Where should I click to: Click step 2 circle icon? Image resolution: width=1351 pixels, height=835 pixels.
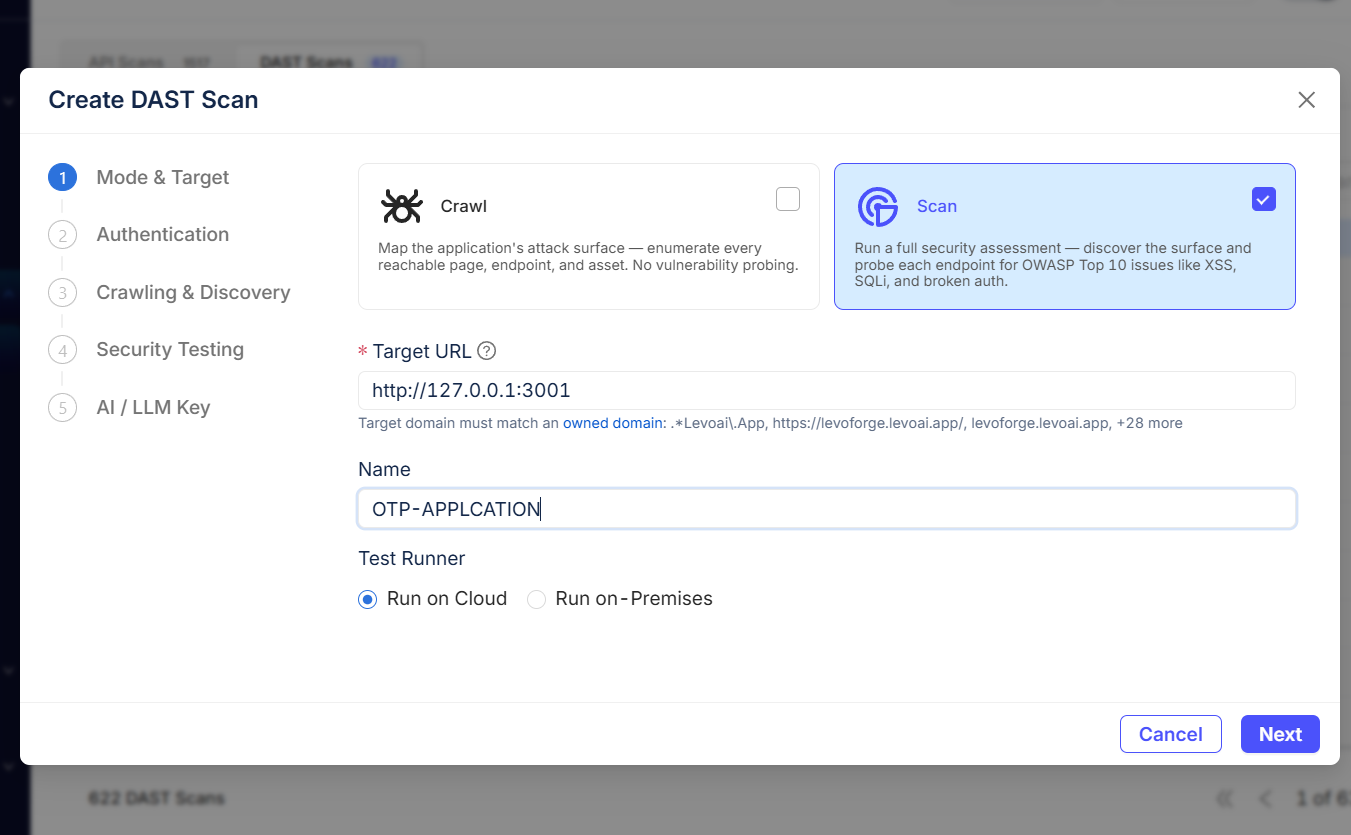click(62, 235)
